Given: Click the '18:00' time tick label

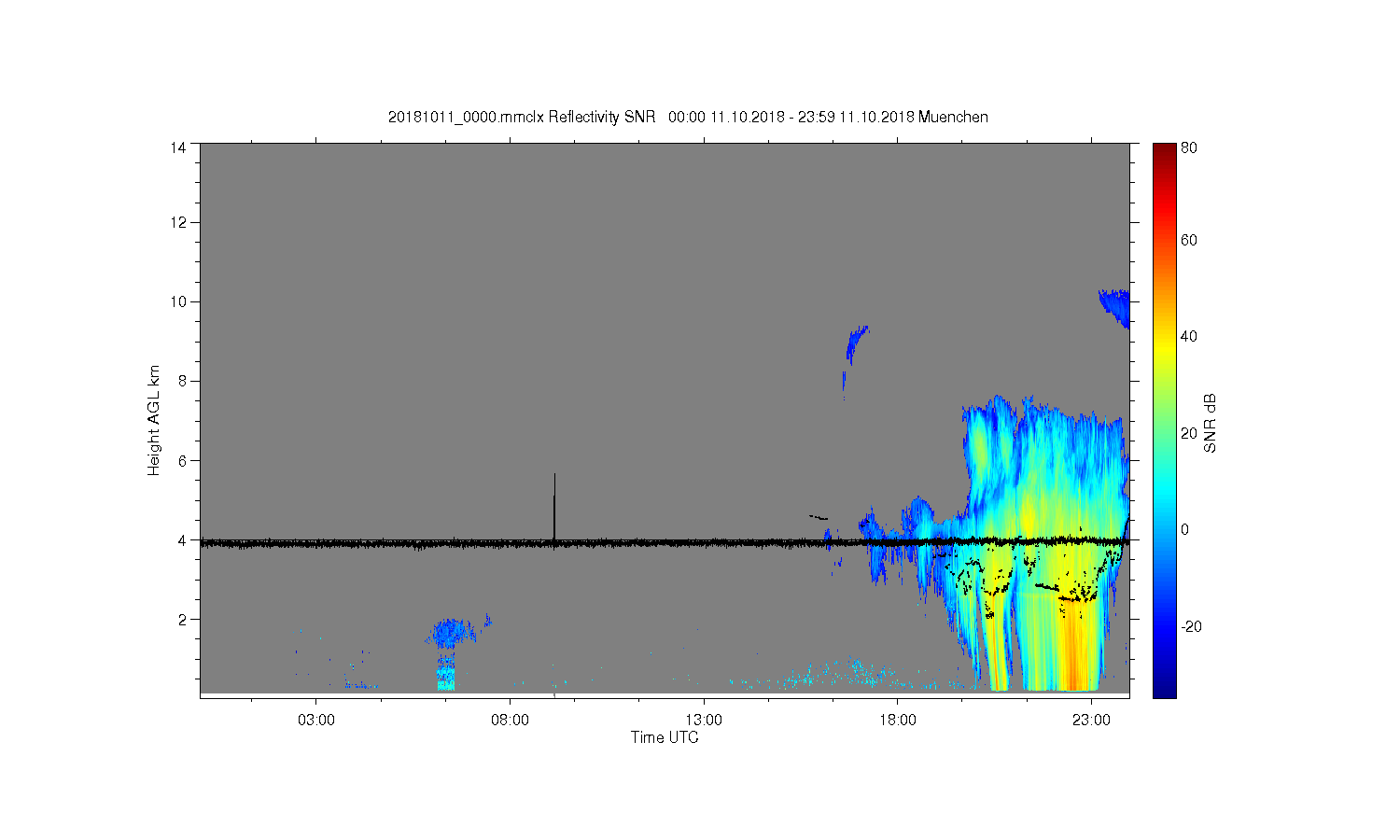Looking at the screenshot, I should click(897, 721).
